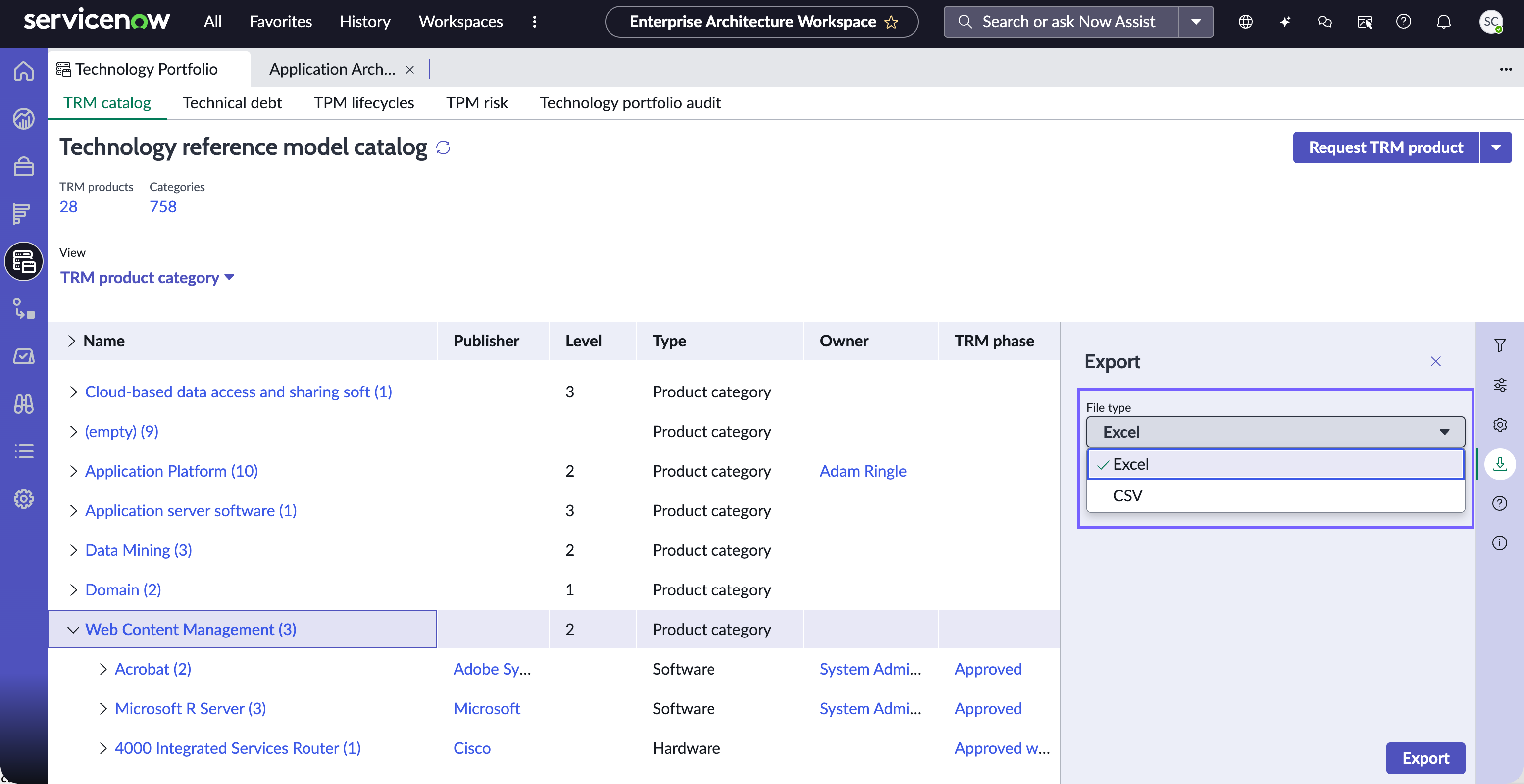Close the Application Arch... tab
Screen dimensions: 1524x784
[x=410, y=70]
